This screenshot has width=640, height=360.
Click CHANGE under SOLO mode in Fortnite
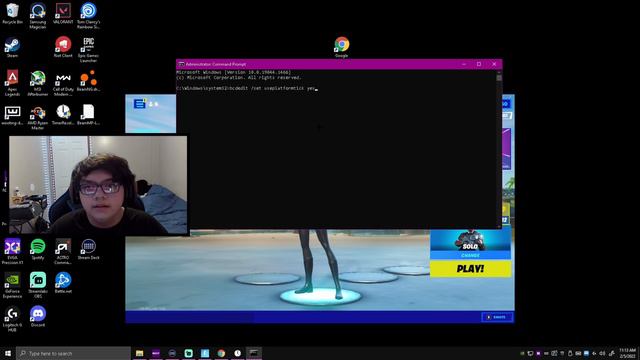pyautogui.click(x=470, y=256)
